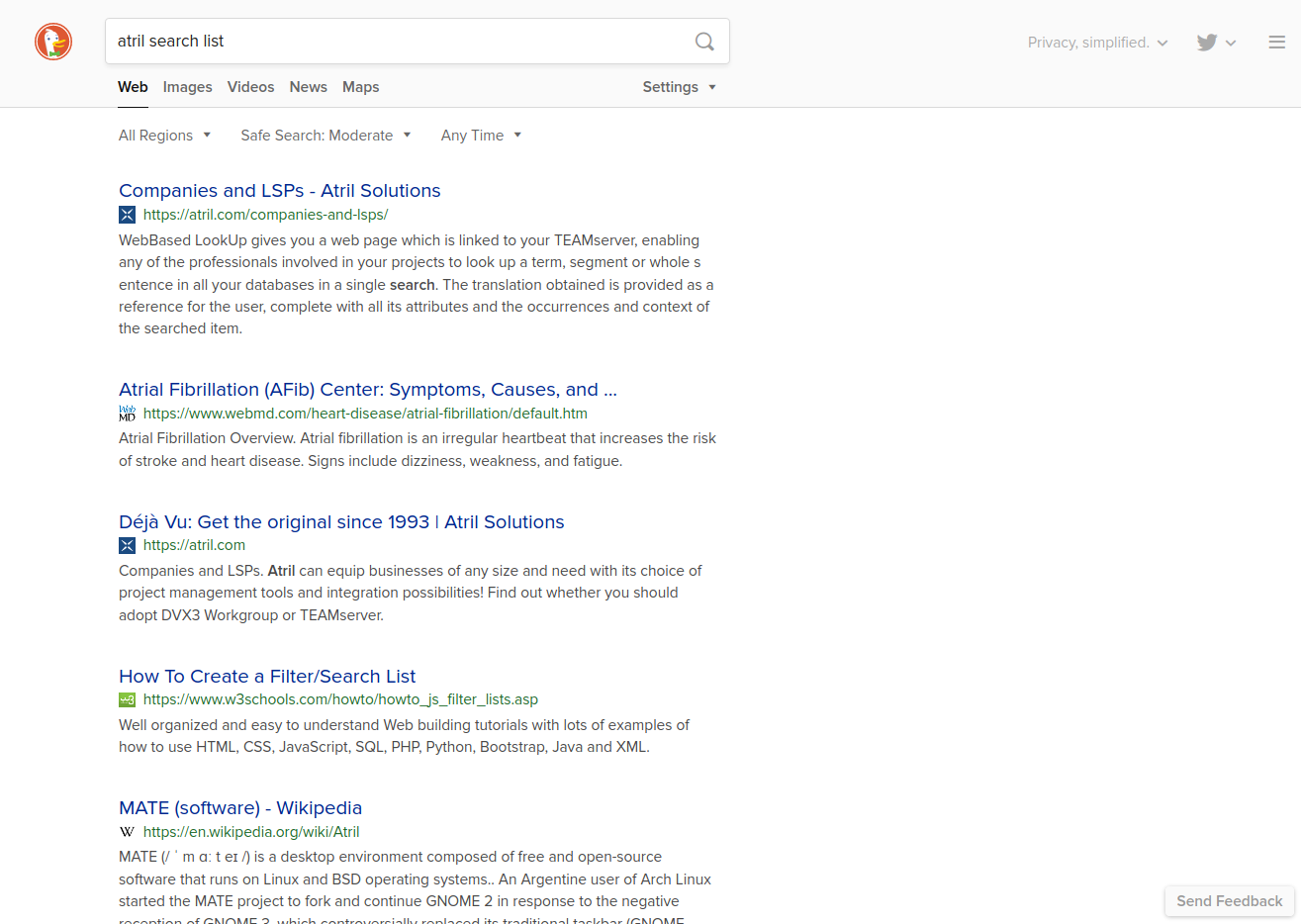Change Safe Search: Moderate setting
The image size is (1301, 924).
point(325,136)
